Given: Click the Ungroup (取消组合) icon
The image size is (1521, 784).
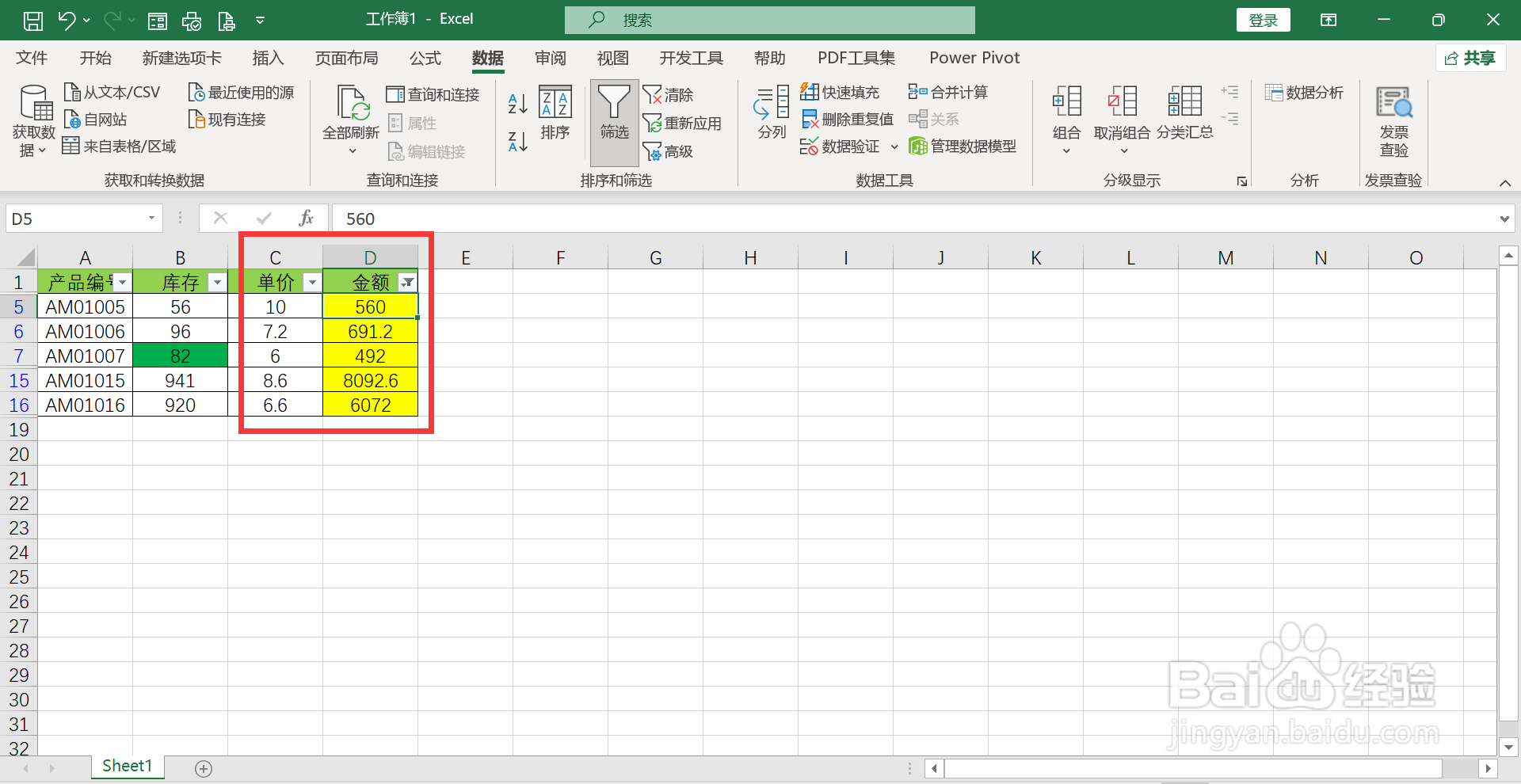Looking at the screenshot, I should point(1122,101).
